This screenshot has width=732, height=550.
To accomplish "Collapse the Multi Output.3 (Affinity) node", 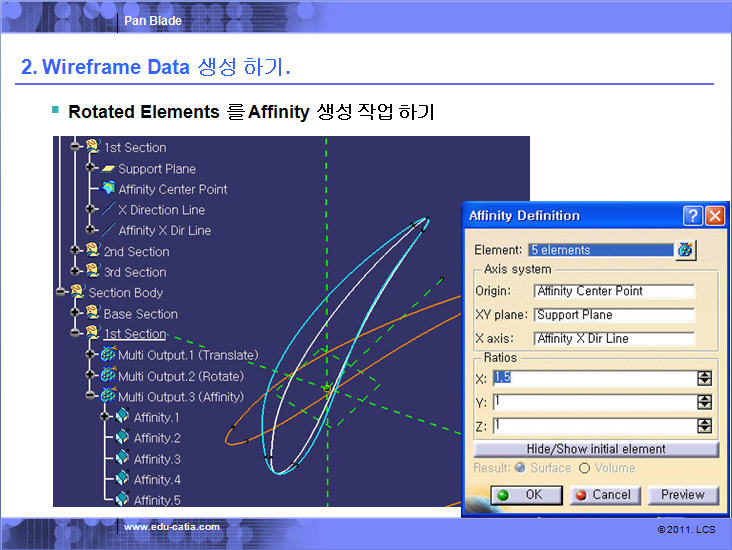I will tap(92, 397).
